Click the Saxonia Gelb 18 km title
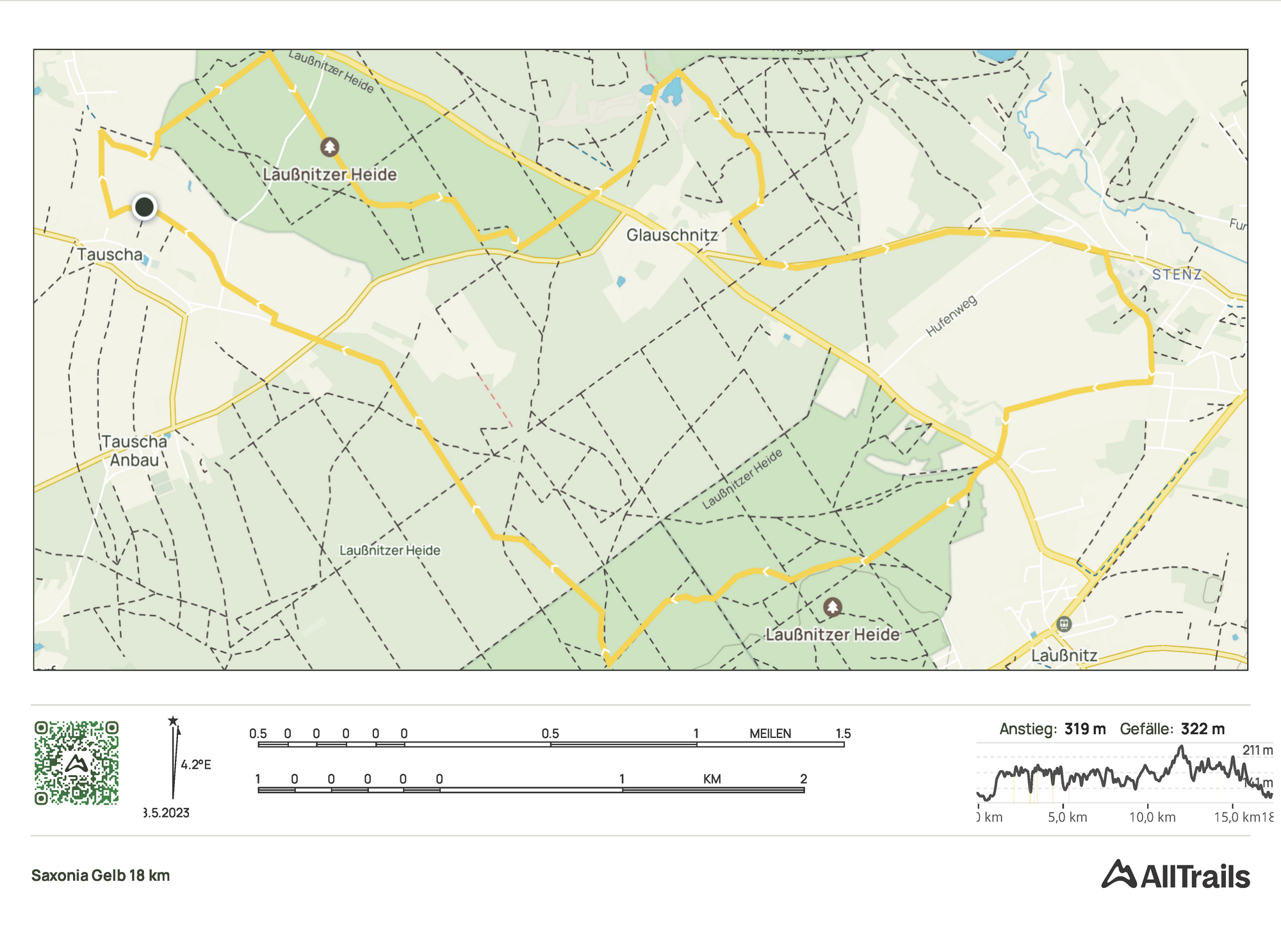The width and height of the screenshot is (1281, 952). 101,876
